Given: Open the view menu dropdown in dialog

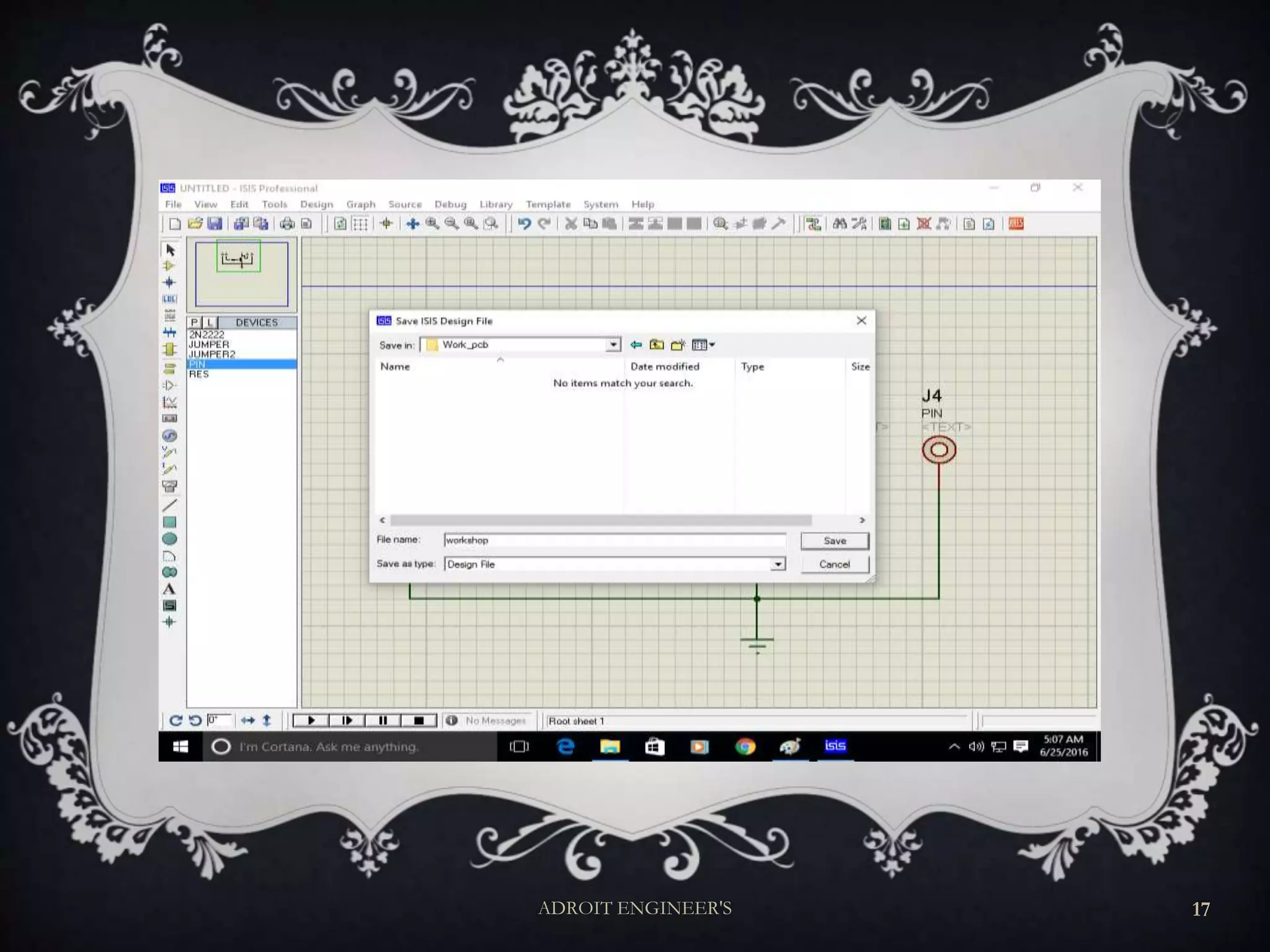Looking at the screenshot, I should [703, 345].
